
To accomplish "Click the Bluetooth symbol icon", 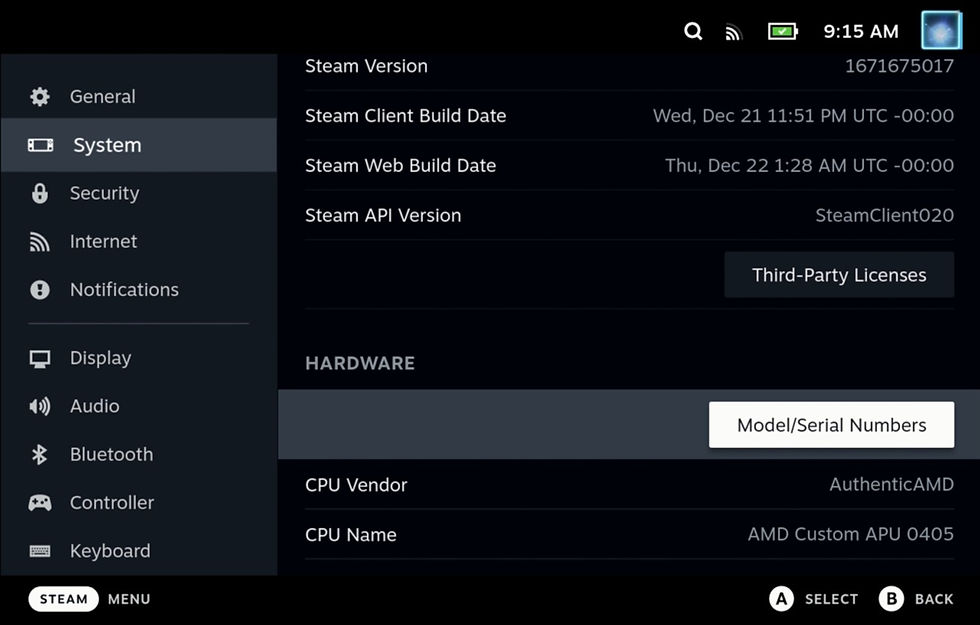I will coord(39,454).
